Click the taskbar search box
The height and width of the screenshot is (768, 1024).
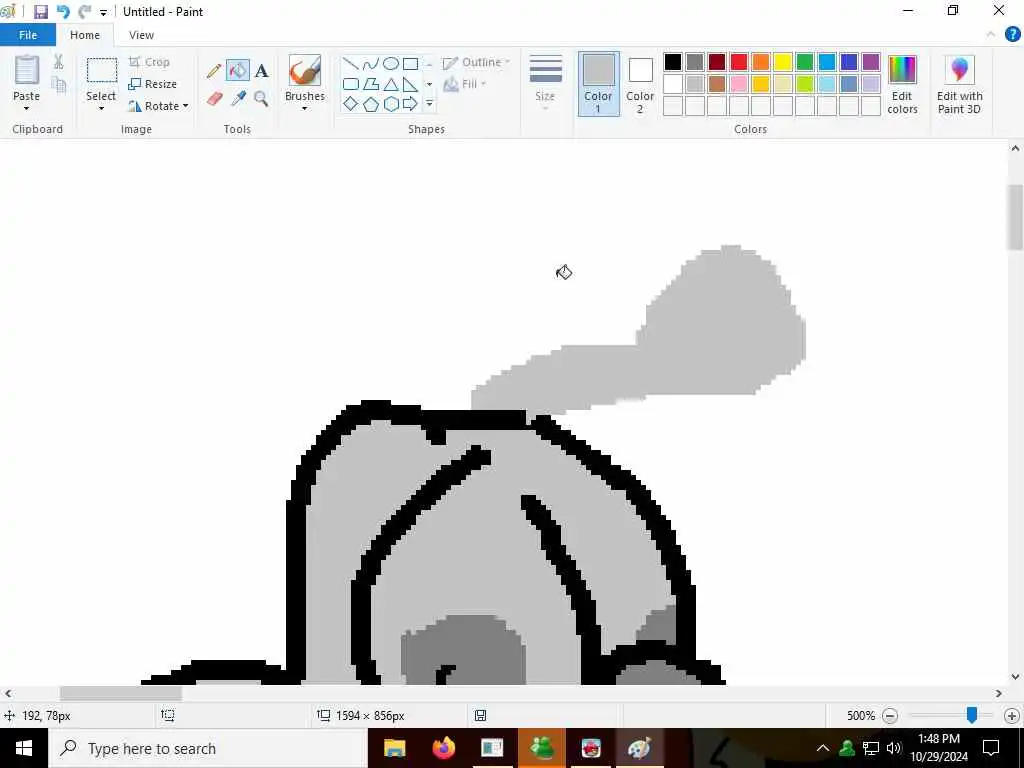point(208,748)
